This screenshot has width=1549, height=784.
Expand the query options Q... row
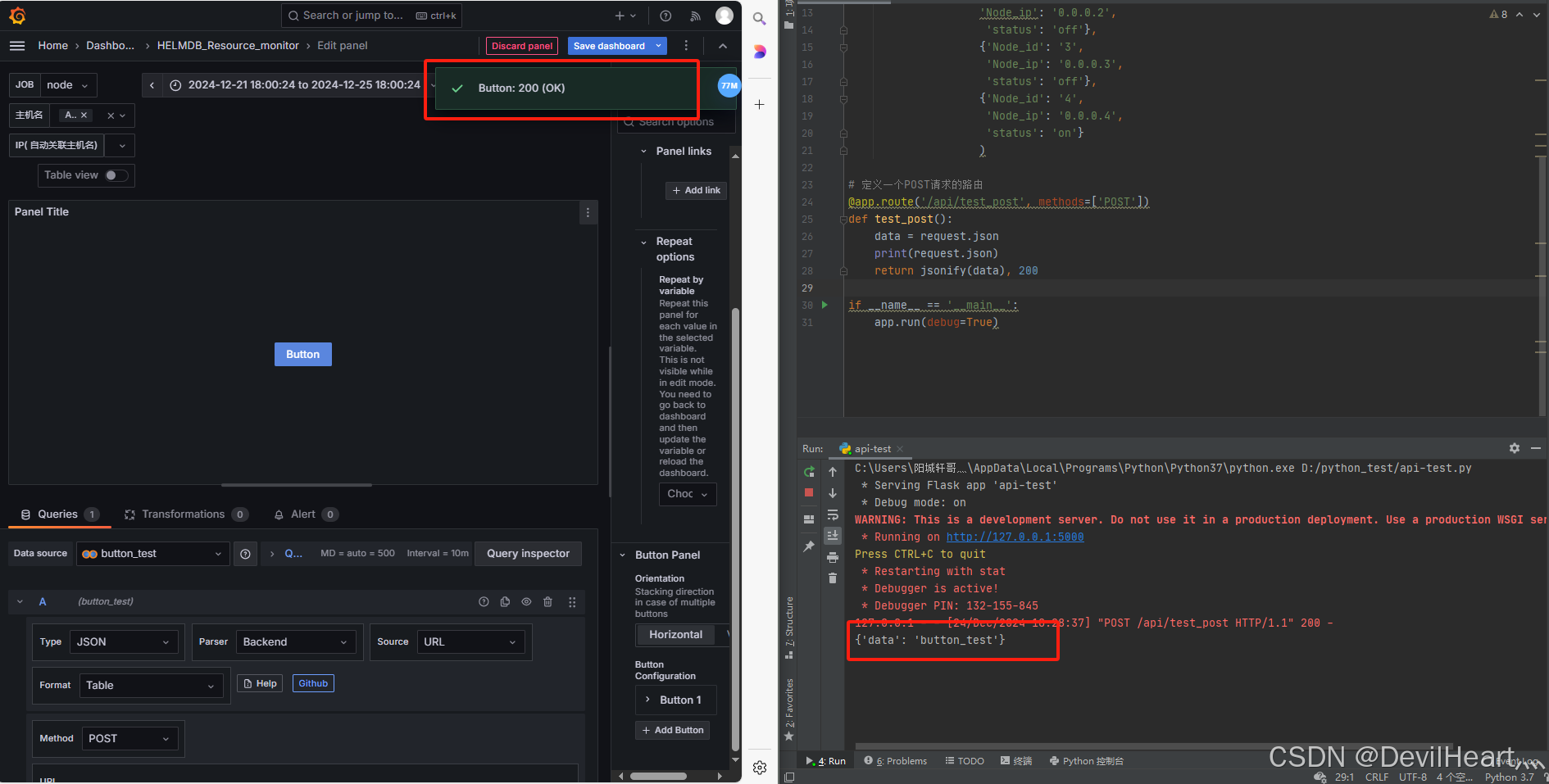click(x=272, y=554)
